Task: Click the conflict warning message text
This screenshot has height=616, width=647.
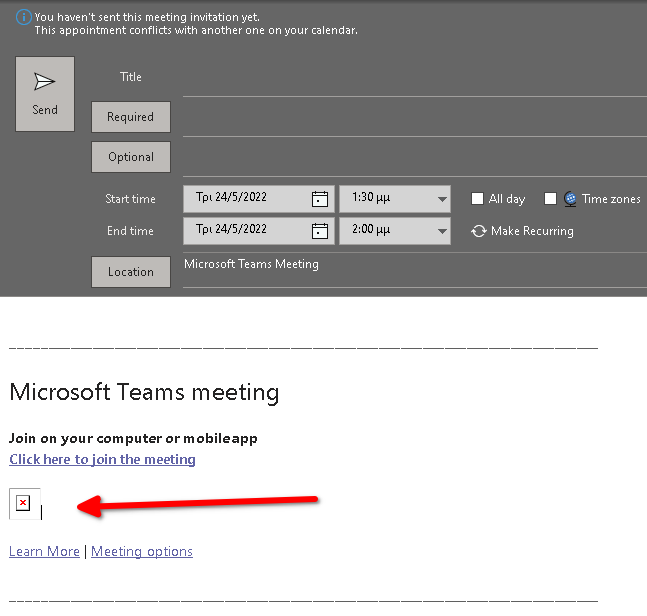Action: point(196,30)
